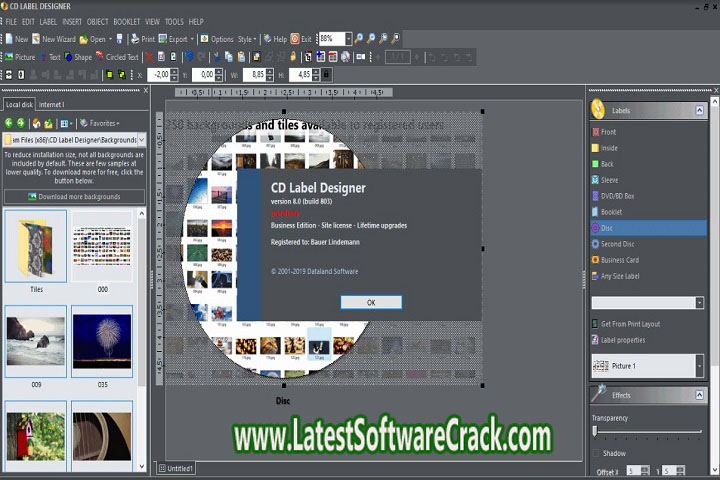Expand the Open button dropdown arrow

(110, 39)
